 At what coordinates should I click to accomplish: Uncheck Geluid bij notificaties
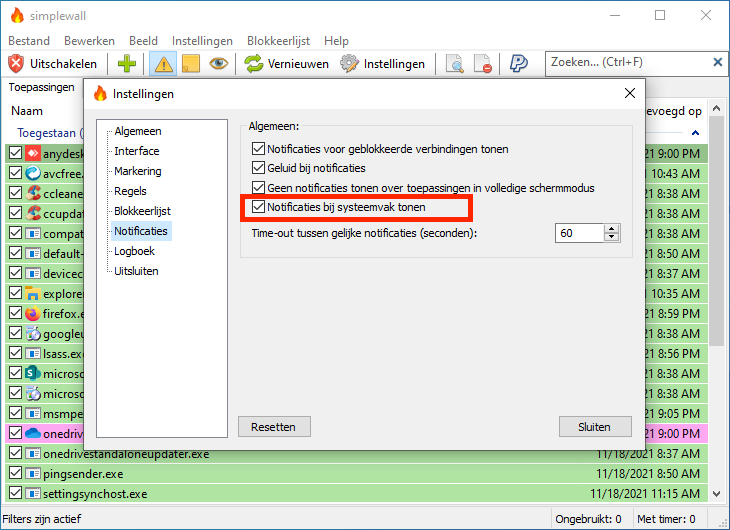tap(259, 168)
